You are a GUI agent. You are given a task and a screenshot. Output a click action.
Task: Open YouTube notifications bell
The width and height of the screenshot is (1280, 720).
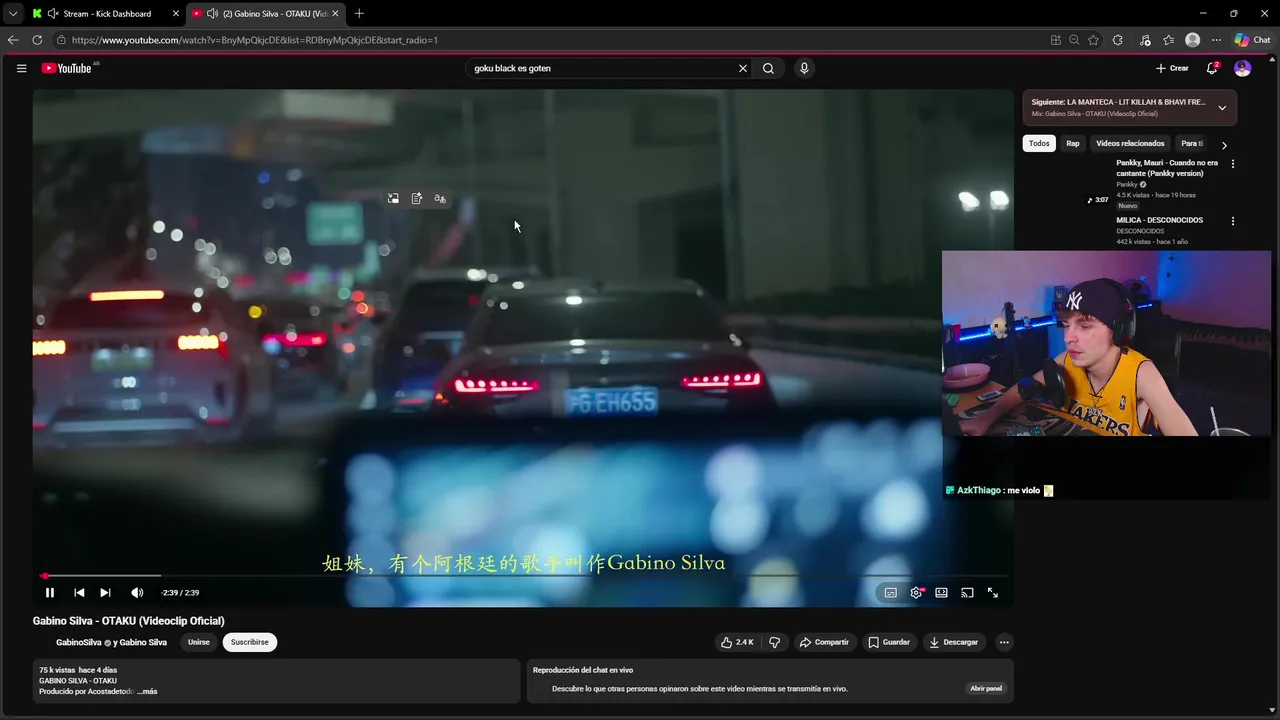click(1212, 68)
